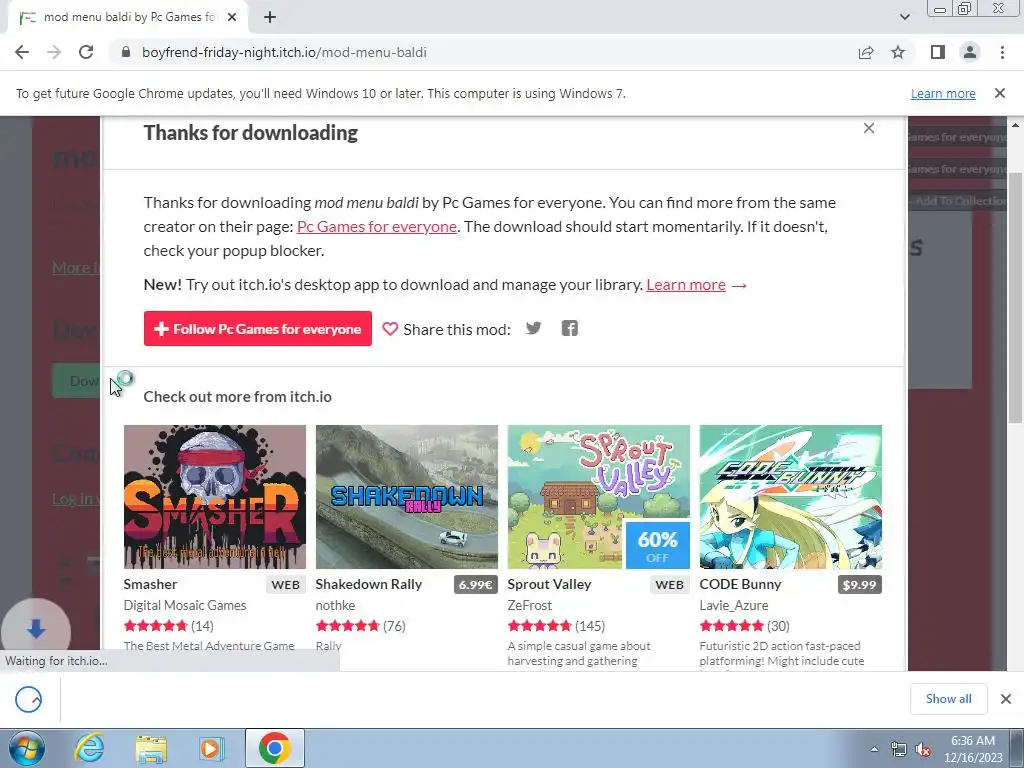This screenshot has width=1024, height=768.
Task: Open the Smasher game thumbnail
Action: (215, 497)
